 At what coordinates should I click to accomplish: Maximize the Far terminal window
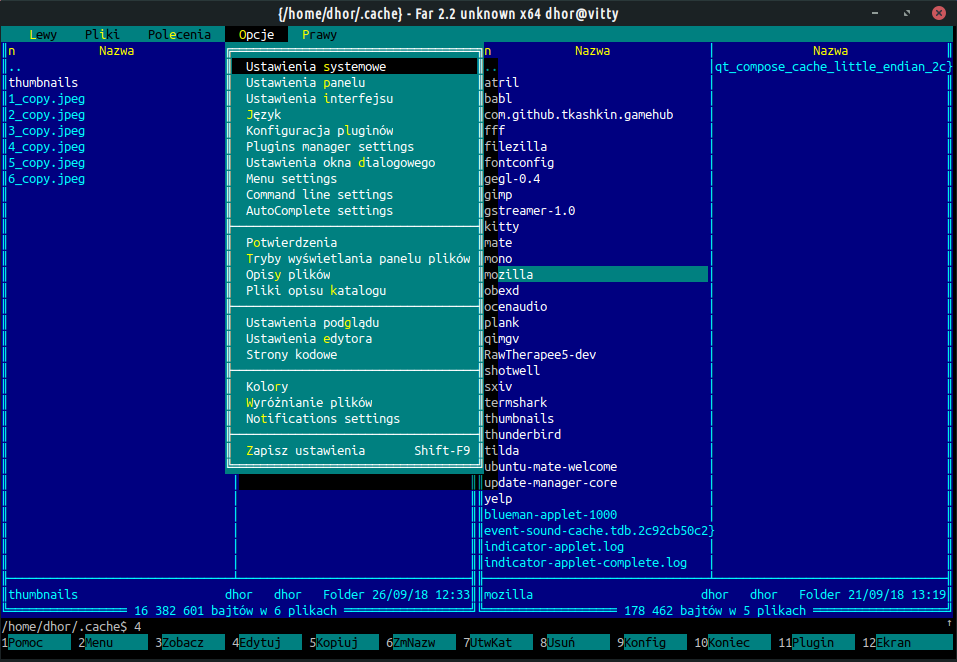[x=907, y=13]
